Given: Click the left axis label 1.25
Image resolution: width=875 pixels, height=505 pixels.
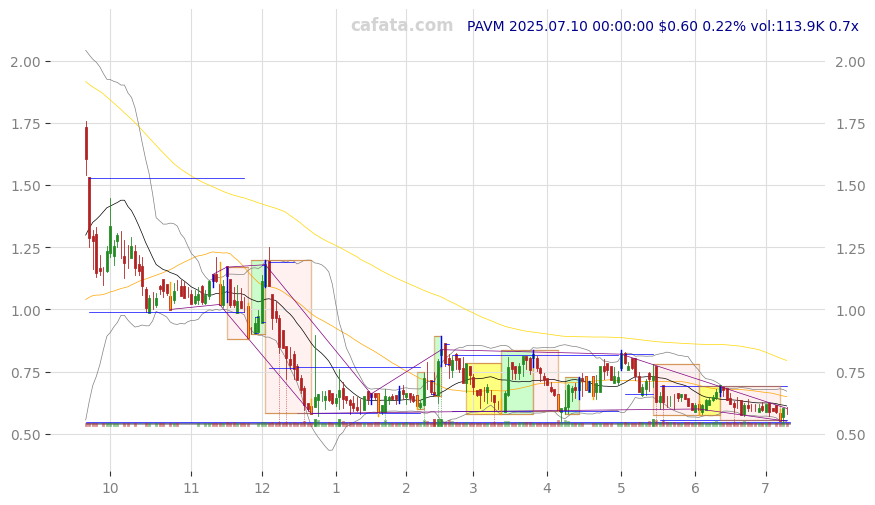Looking at the screenshot, I should click(x=26, y=248).
